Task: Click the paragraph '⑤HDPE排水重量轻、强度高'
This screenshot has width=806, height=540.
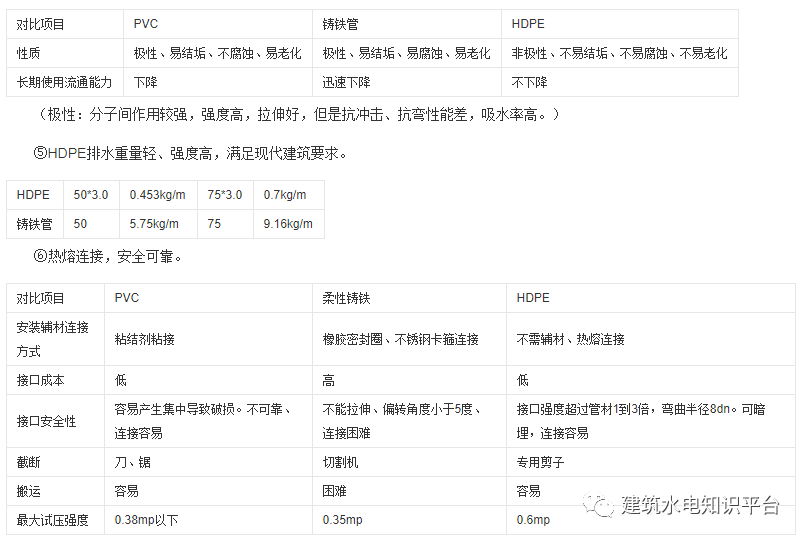Action: tap(190, 153)
